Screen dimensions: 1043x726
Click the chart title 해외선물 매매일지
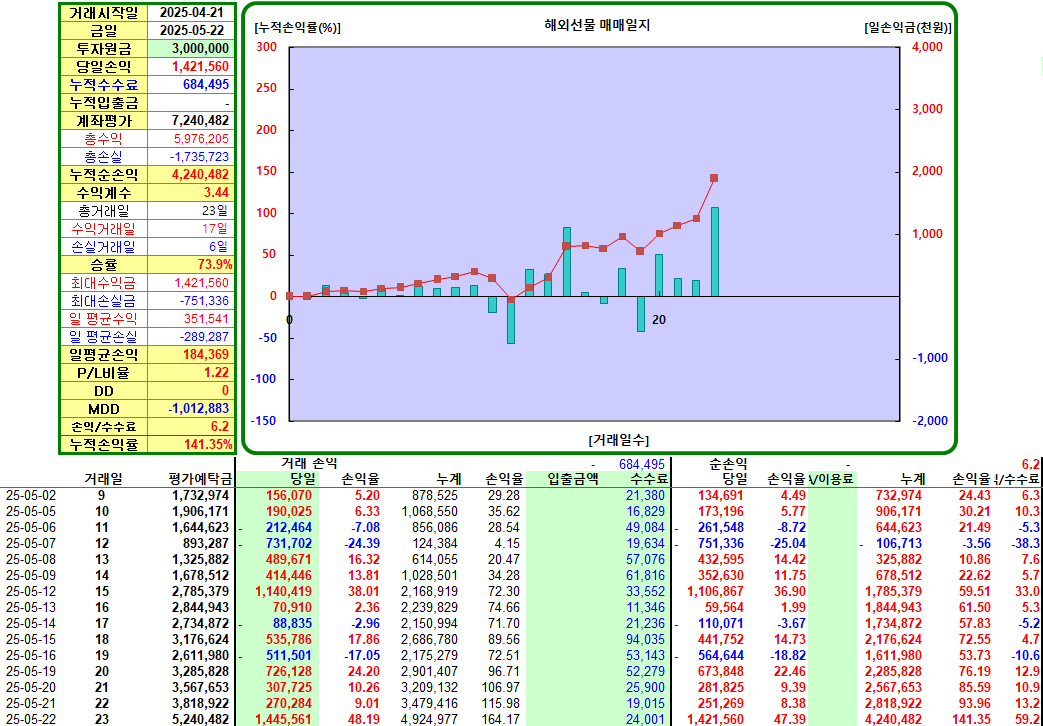597,25
